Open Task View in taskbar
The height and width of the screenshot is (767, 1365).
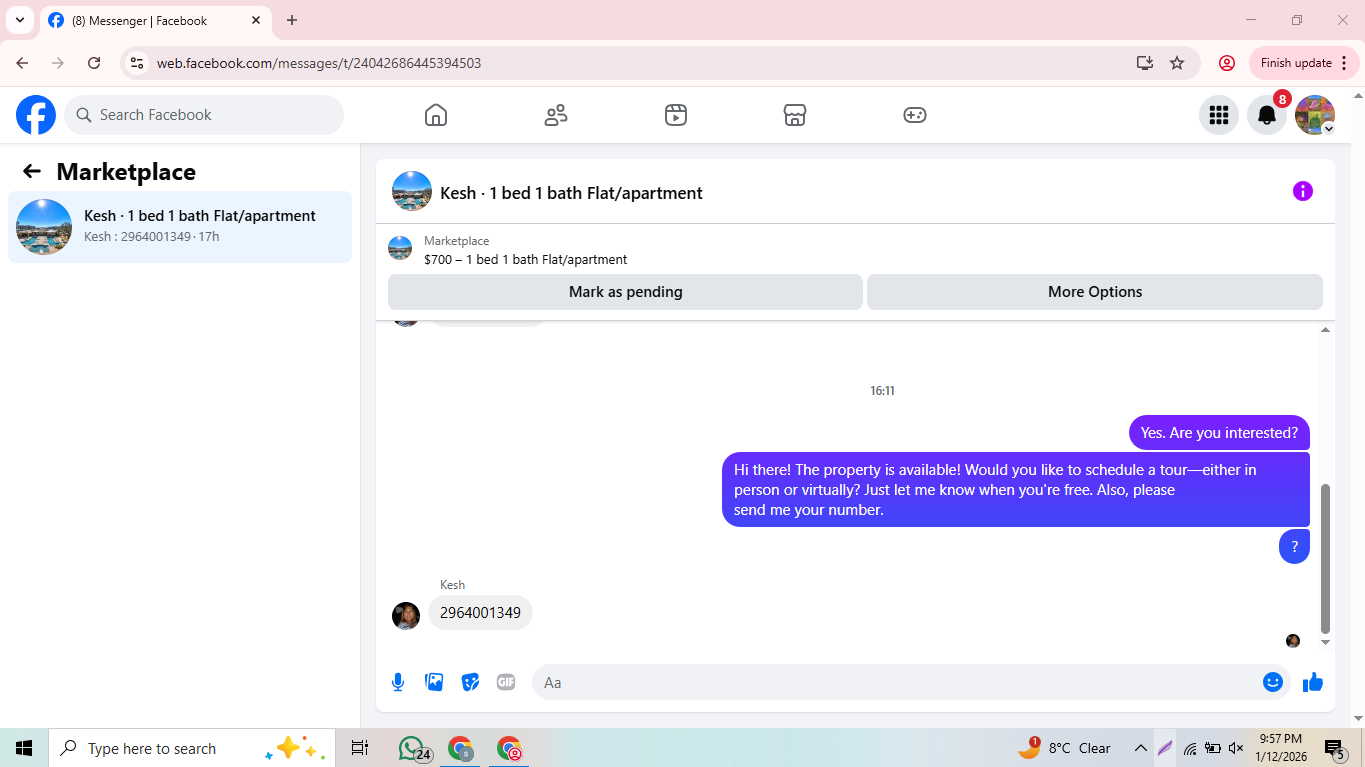coord(360,748)
